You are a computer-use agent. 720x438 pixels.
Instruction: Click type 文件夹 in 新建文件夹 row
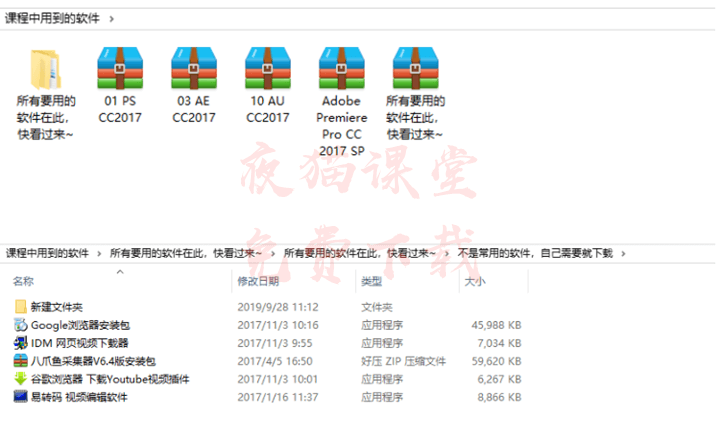click(x=377, y=307)
